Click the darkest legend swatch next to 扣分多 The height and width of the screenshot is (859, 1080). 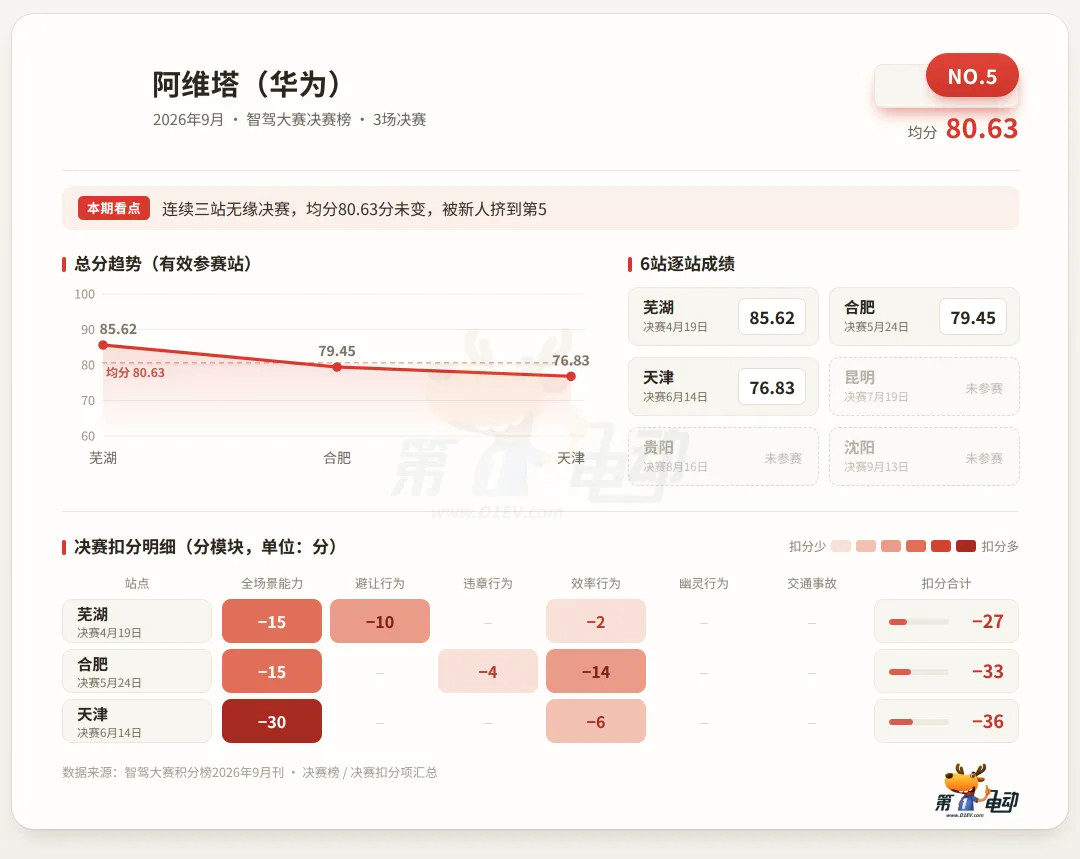pyautogui.click(x=966, y=546)
